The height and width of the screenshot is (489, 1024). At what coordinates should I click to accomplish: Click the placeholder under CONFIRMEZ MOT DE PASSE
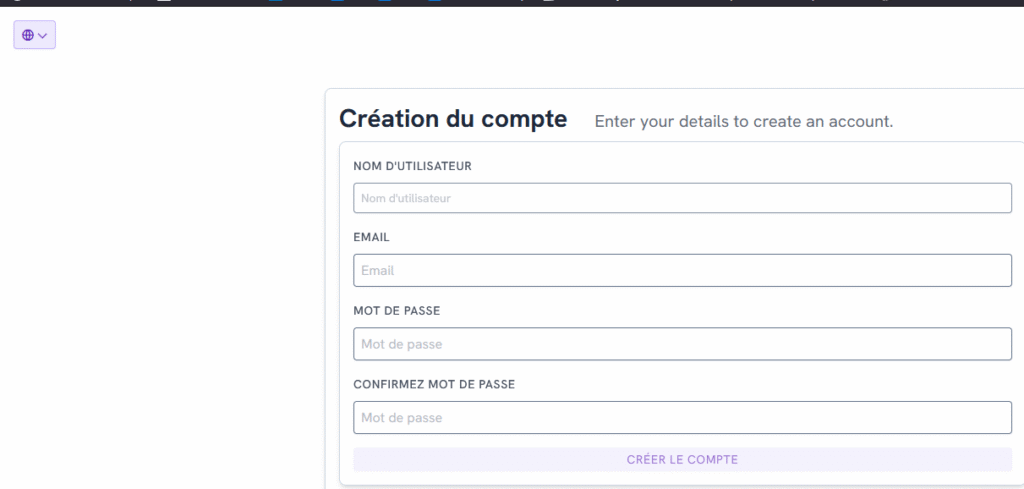(401, 418)
